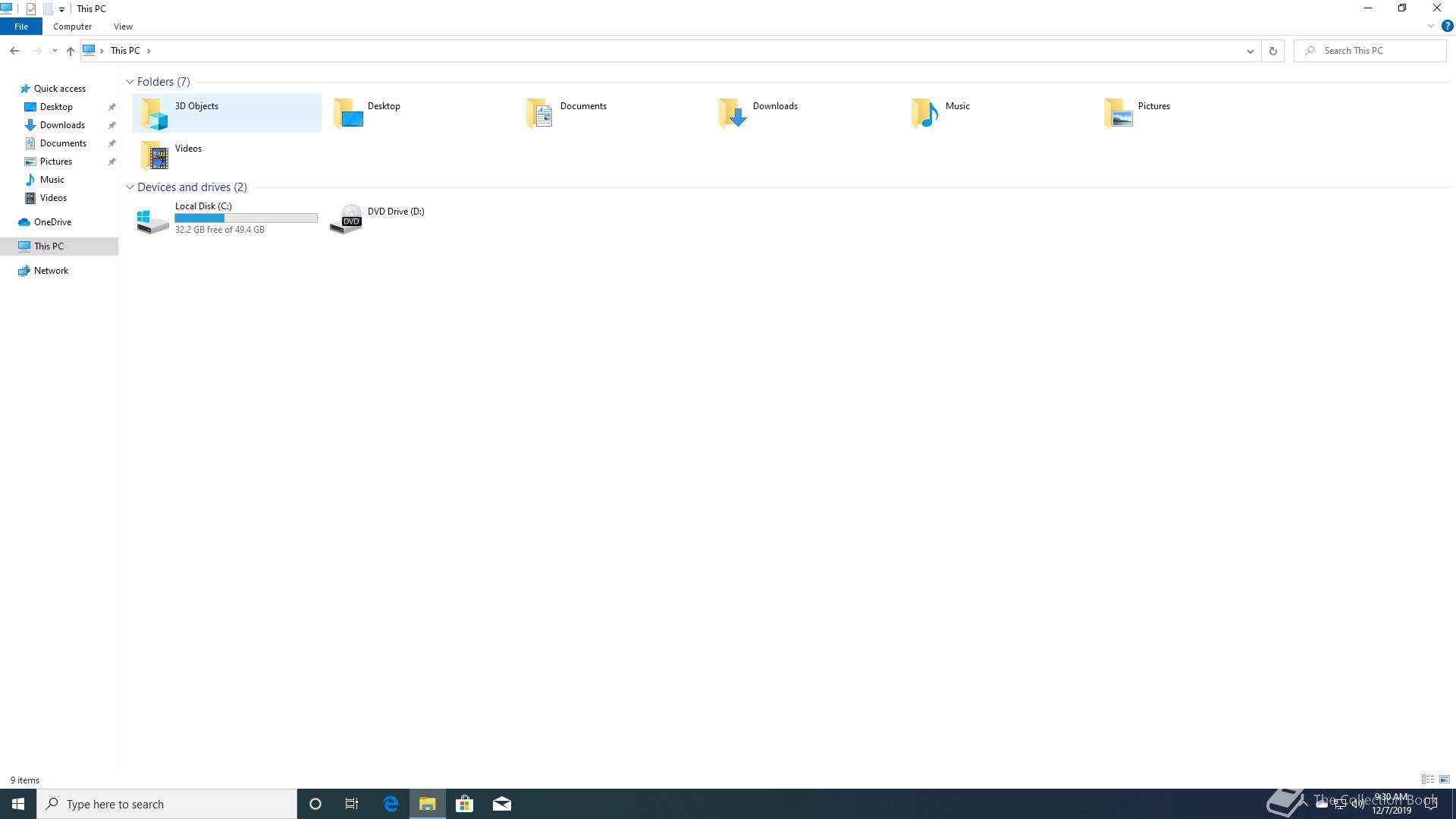This screenshot has height=819, width=1456.
Task: Click the File menu item
Action: (21, 26)
